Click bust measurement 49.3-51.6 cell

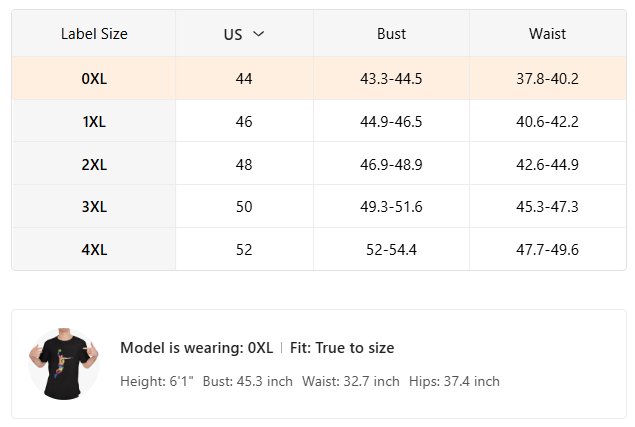click(x=391, y=207)
